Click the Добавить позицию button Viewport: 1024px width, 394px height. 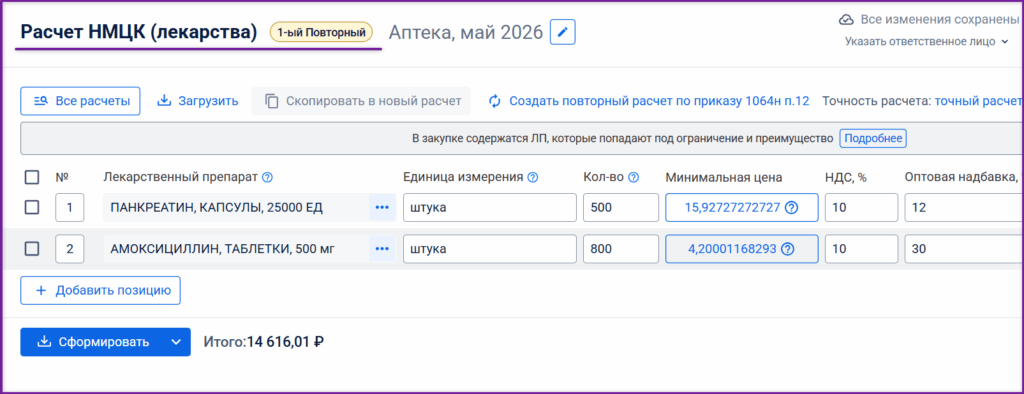[101, 291]
